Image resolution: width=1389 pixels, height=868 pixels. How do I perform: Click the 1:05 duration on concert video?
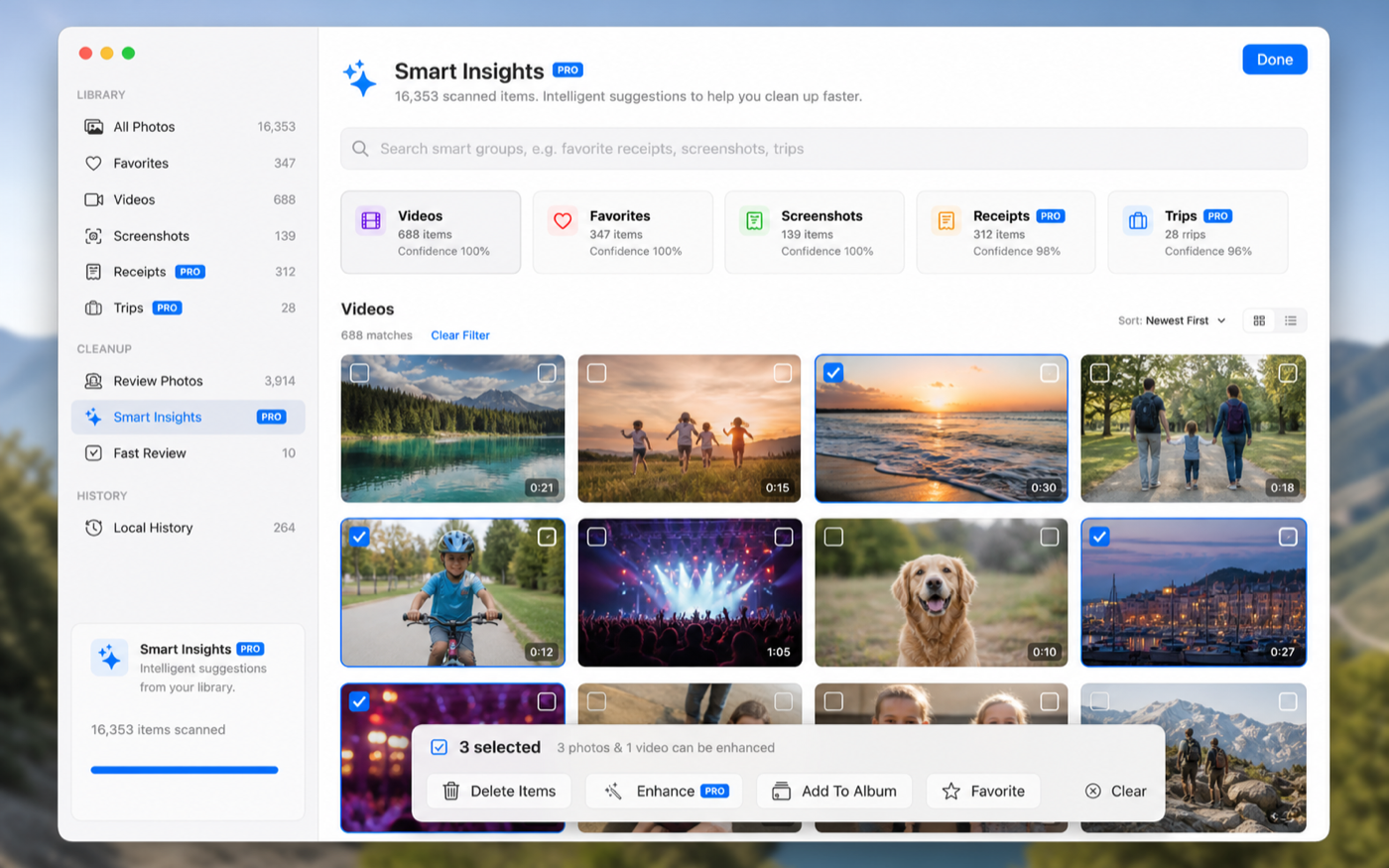click(779, 652)
